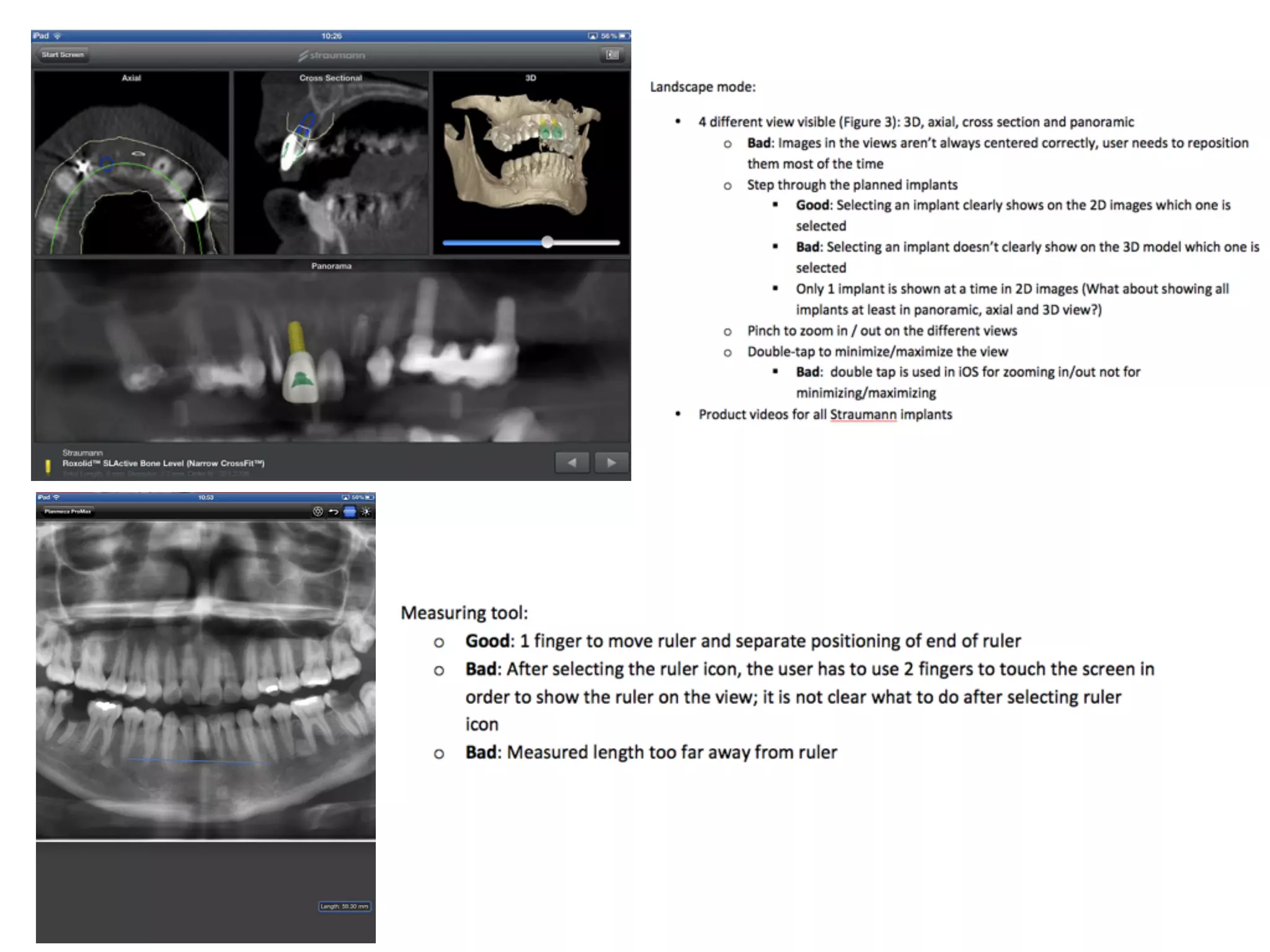Select the Axial view panel

pos(131,162)
